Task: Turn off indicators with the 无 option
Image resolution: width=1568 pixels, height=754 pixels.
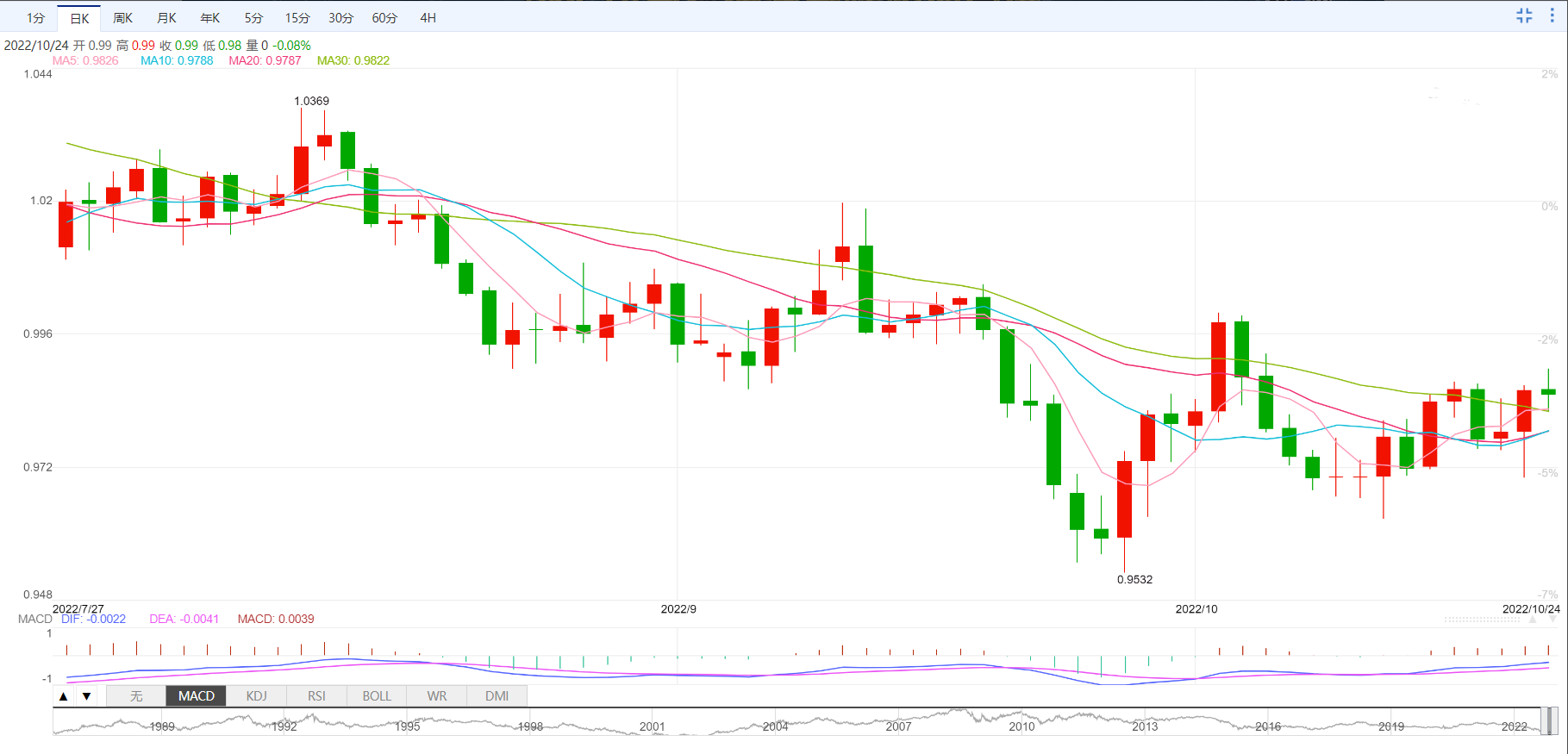Action: [x=136, y=696]
